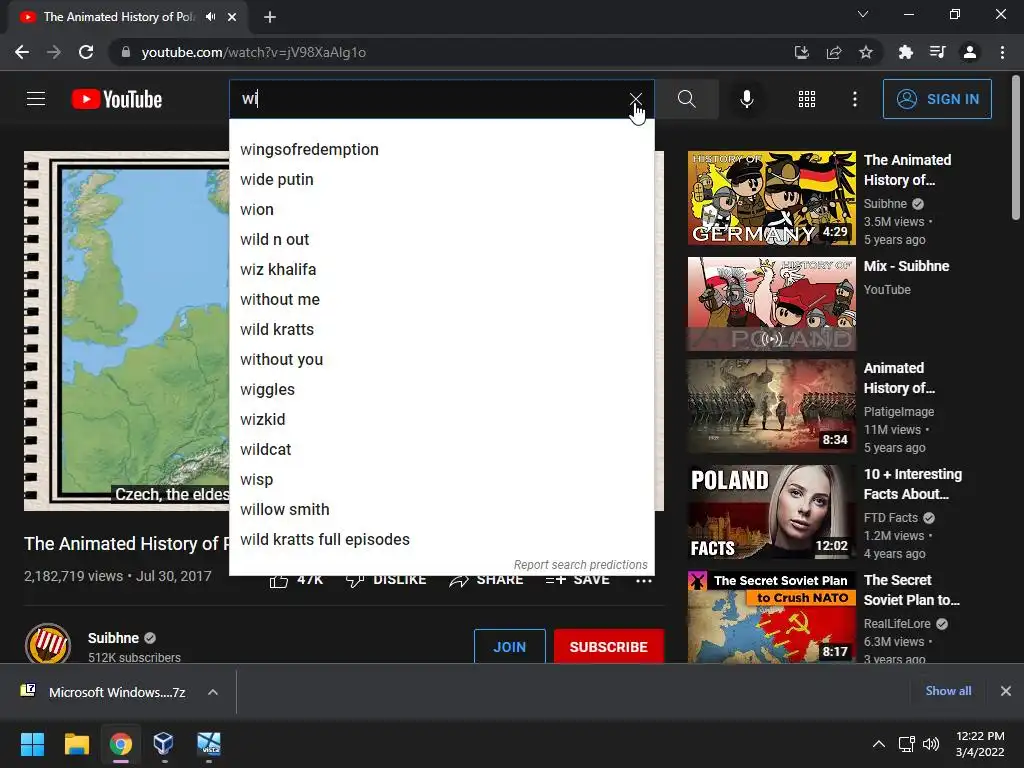Open 10+ Interesting Facts About video title
This screenshot has height=768, width=1024.
[x=912, y=484]
